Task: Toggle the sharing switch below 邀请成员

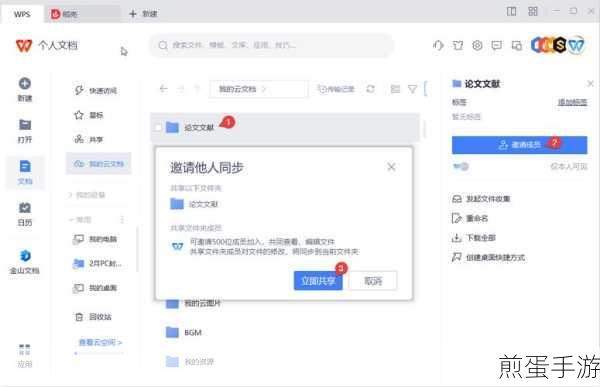Action: [461, 167]
